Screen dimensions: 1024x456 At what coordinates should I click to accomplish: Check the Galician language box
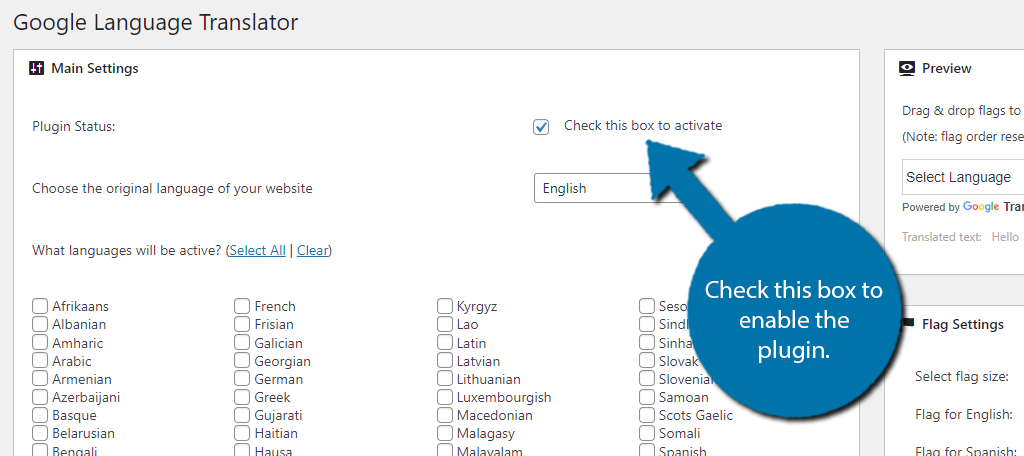[242, 342]
